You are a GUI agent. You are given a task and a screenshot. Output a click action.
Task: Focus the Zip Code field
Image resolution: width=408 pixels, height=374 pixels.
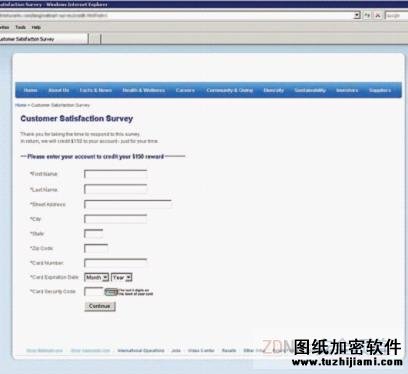pos(96,248)
